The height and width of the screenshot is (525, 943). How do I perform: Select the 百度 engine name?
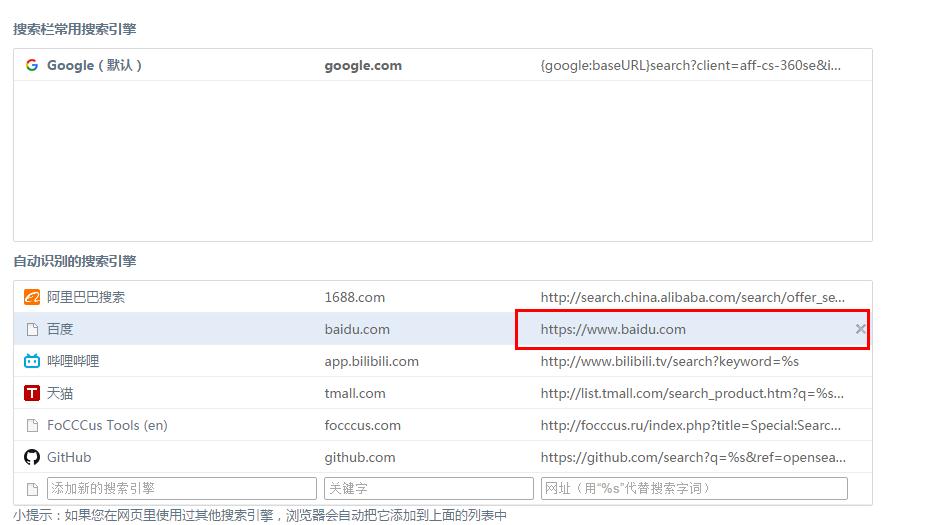[60, 329]
